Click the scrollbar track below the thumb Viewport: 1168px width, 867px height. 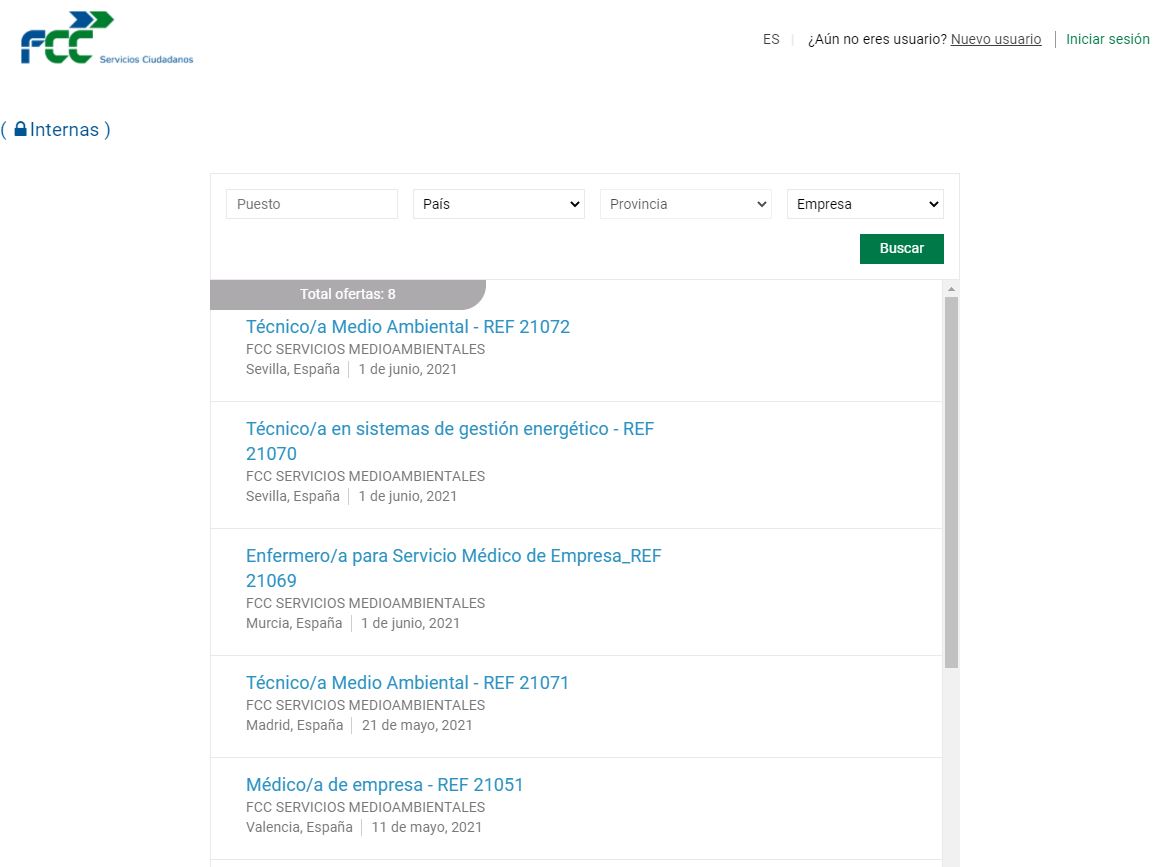pos(951,770)
